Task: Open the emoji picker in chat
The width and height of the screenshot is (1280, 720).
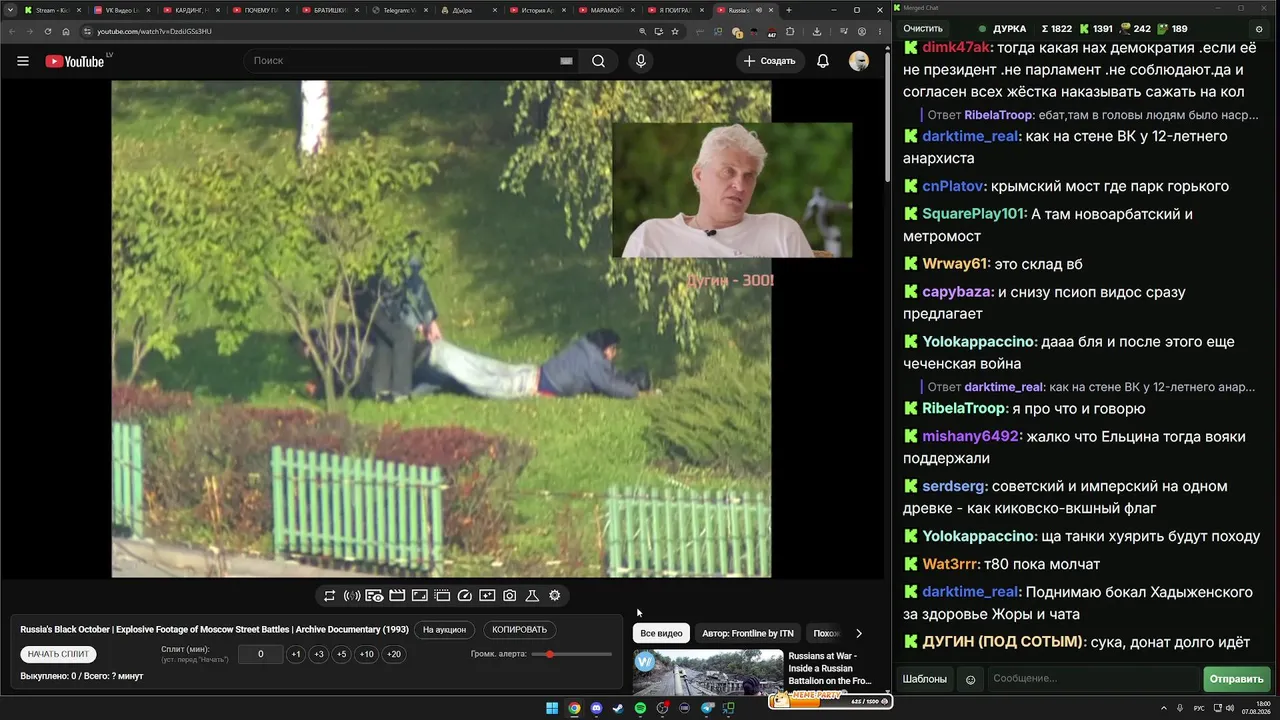Action: click(970, 680)
